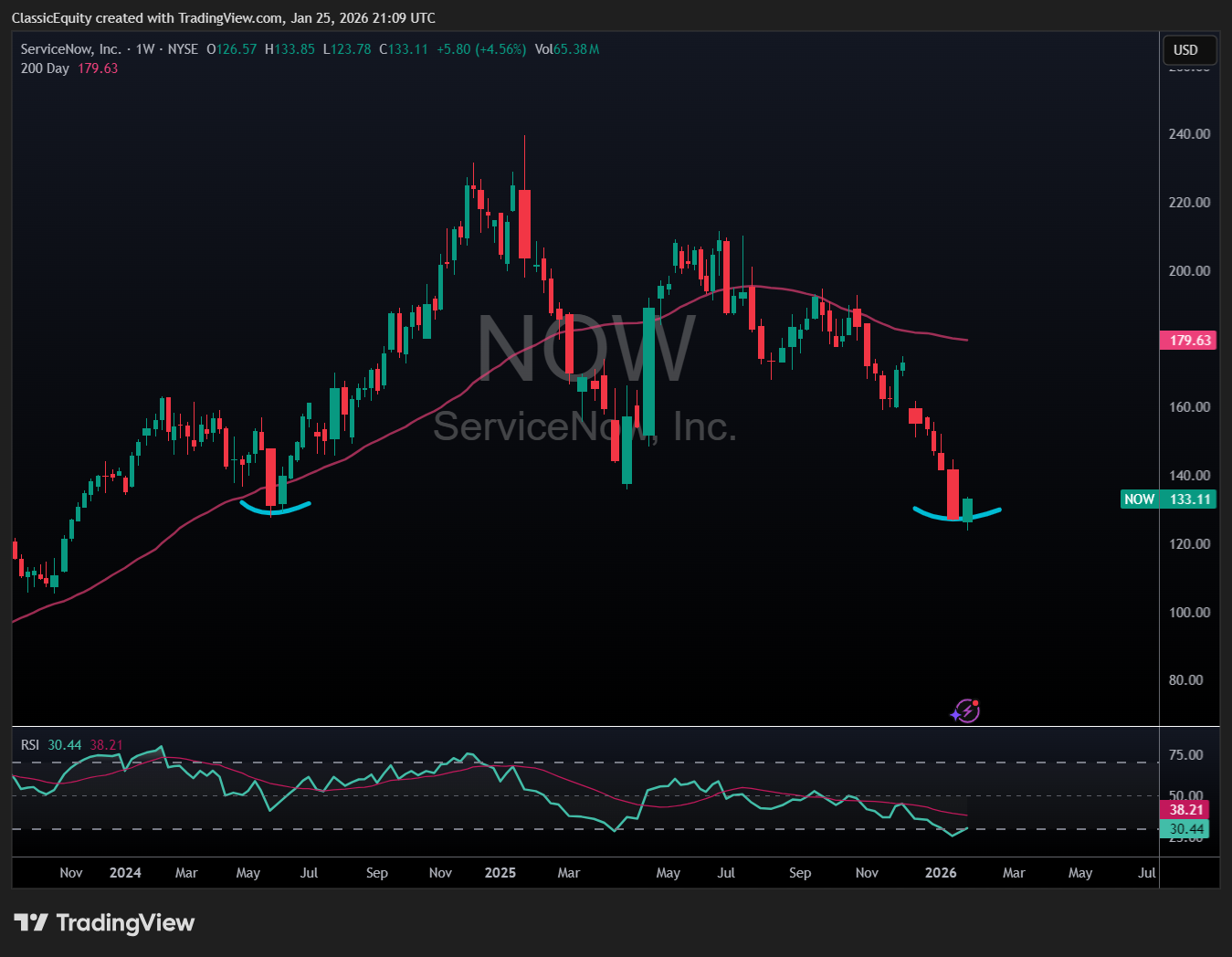Click the 140.00 price axis label
This screenshot has width=1232, height=957.
point(1189,475)
